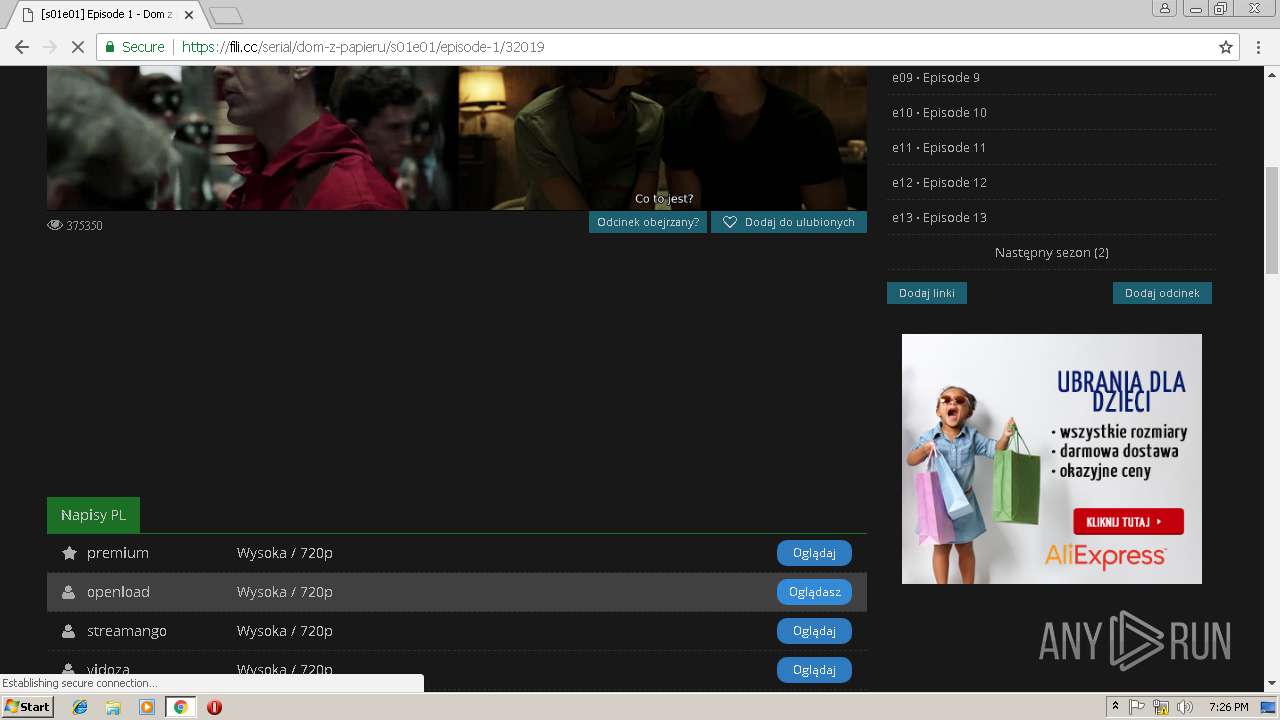
Task: Click the Secure padlock indicator
Action: (134, 47)
